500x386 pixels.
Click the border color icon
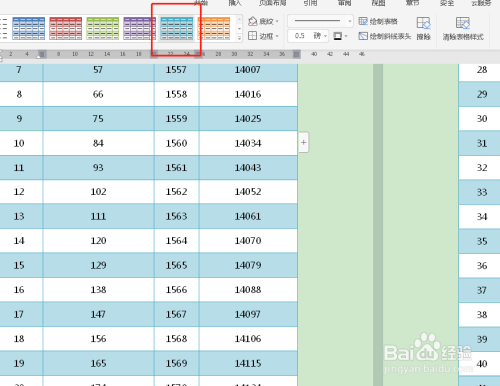tap(338, 36)
